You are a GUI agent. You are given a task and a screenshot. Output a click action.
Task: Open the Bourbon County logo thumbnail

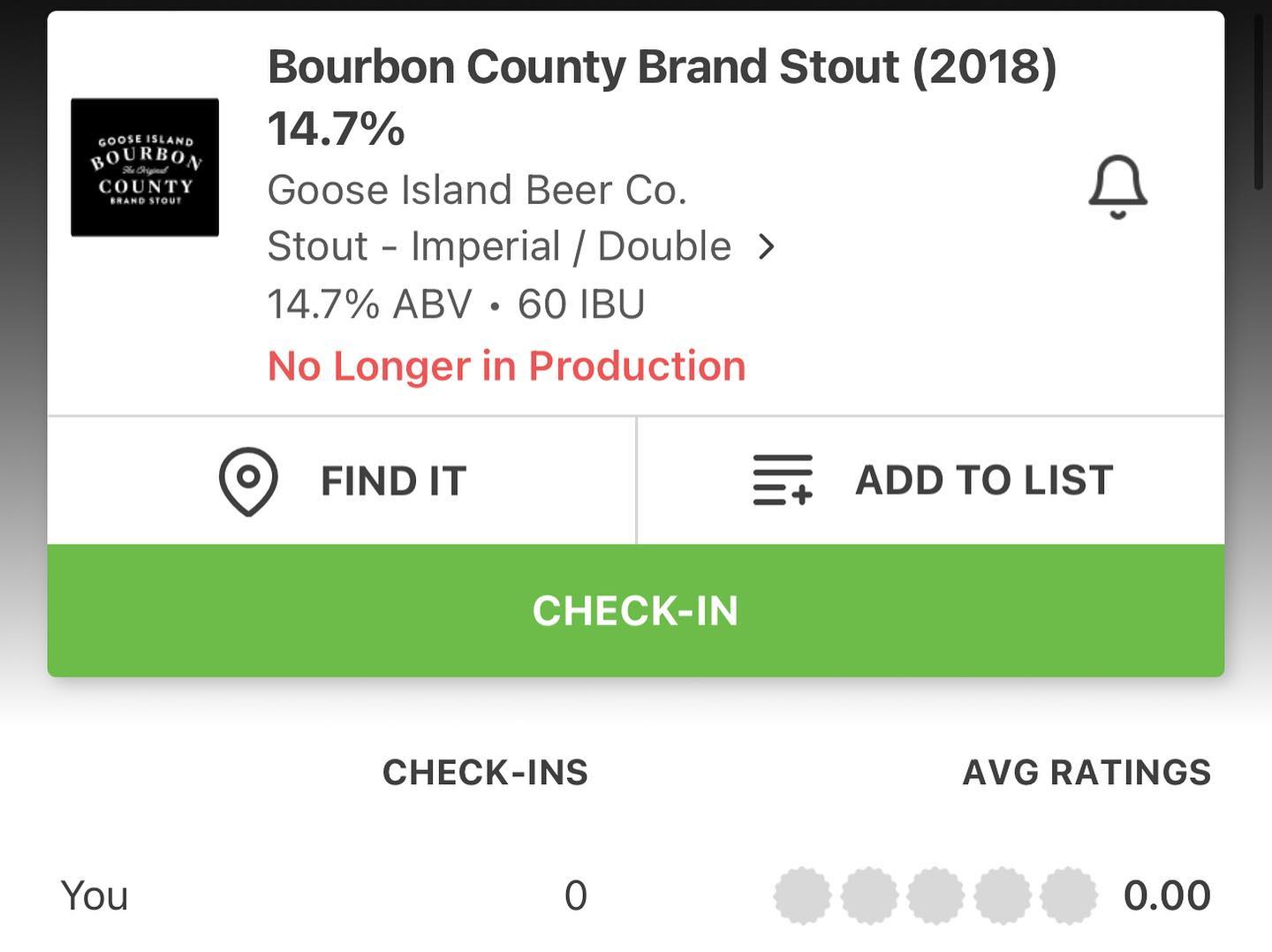pyautogui.click(x=145, y=168)
